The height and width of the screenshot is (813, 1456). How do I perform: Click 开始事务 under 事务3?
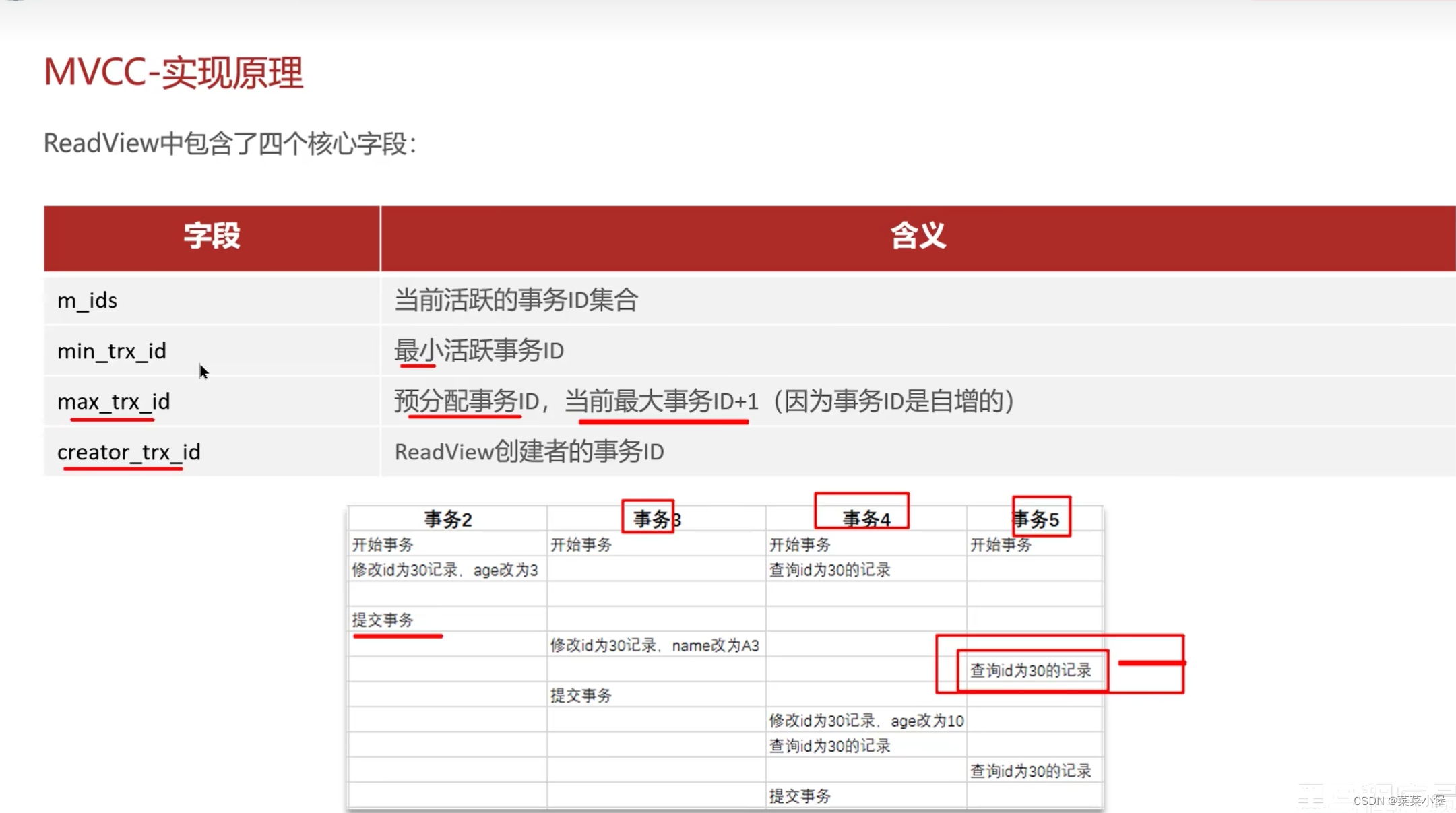pos(581,544)
